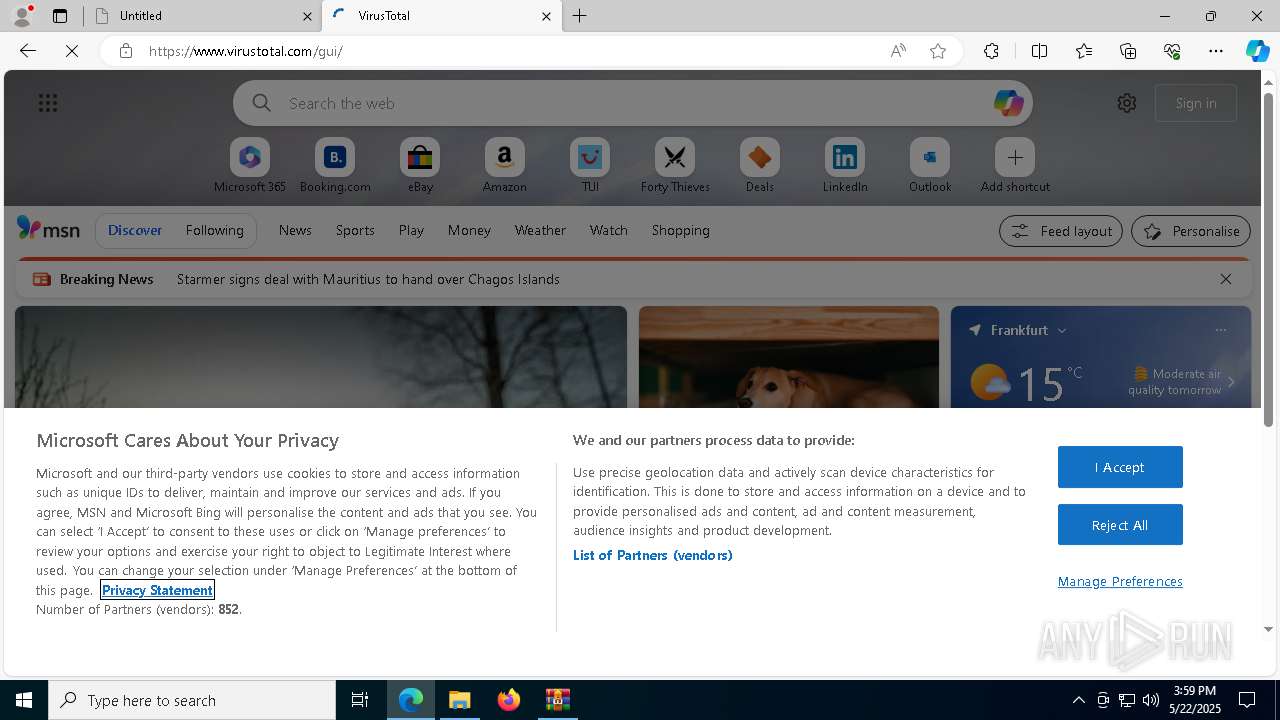Click the Sign in button
1280x720 pixels.
coord(1196,103)
